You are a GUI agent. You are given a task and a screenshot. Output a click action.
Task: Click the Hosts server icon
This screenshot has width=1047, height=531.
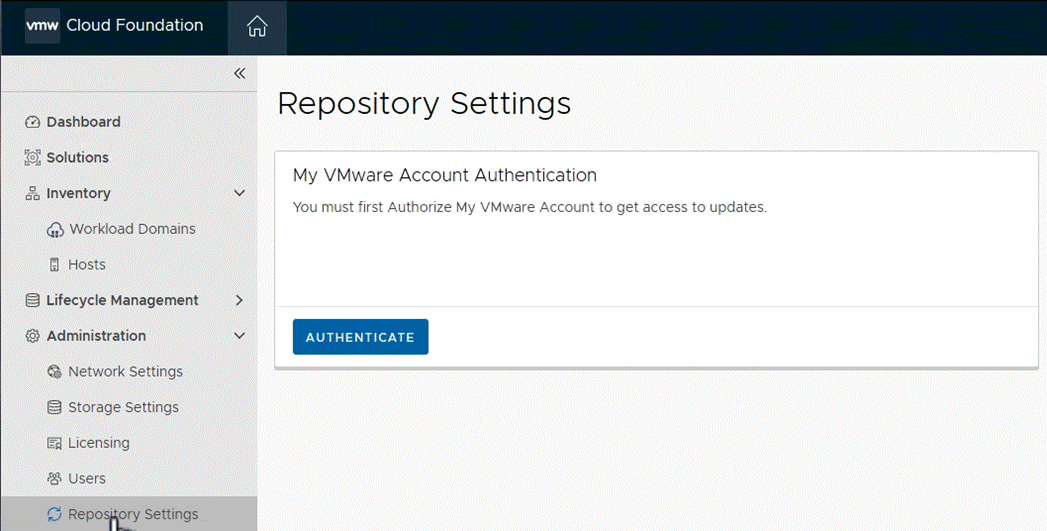[x=54, y=264]
